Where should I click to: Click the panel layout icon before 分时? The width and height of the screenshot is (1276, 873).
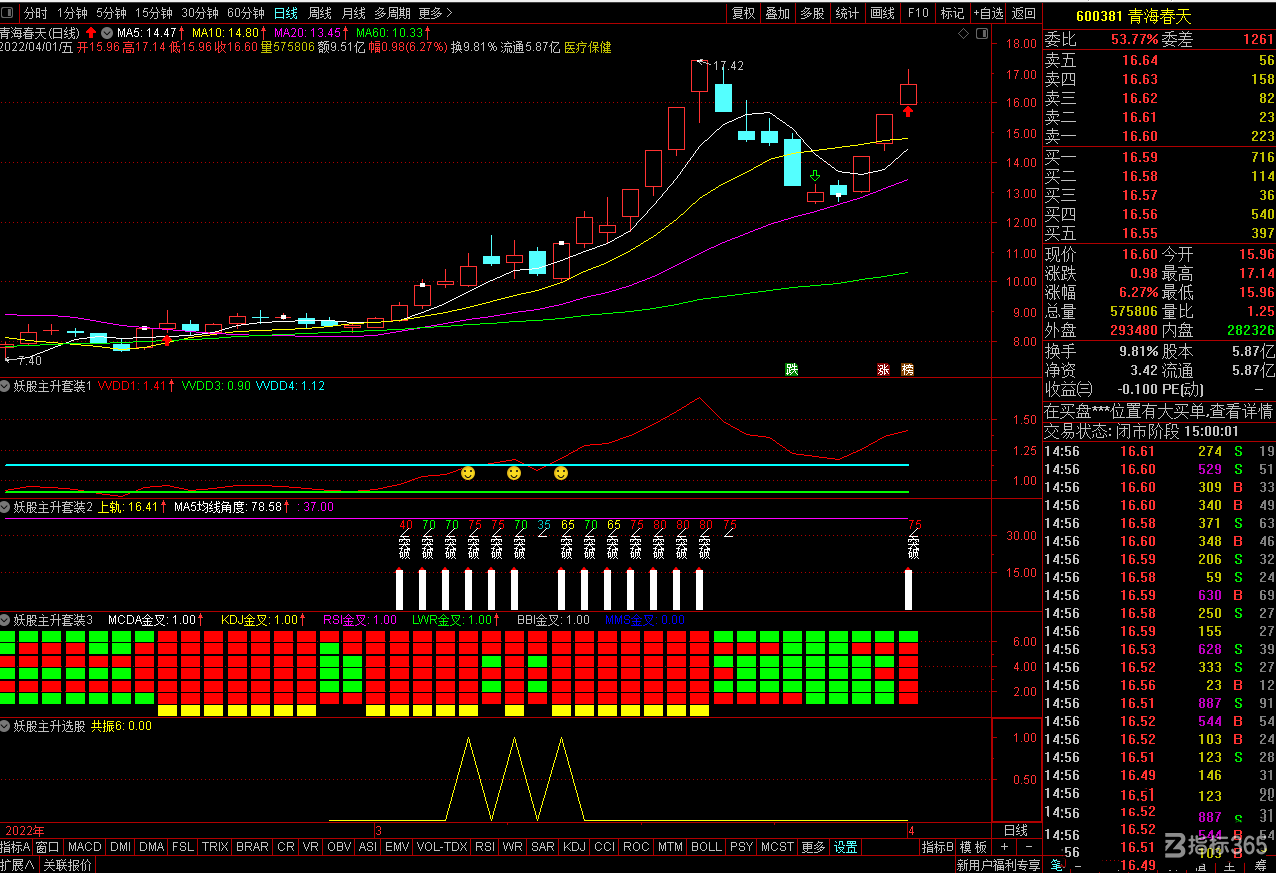click(9, 13)
